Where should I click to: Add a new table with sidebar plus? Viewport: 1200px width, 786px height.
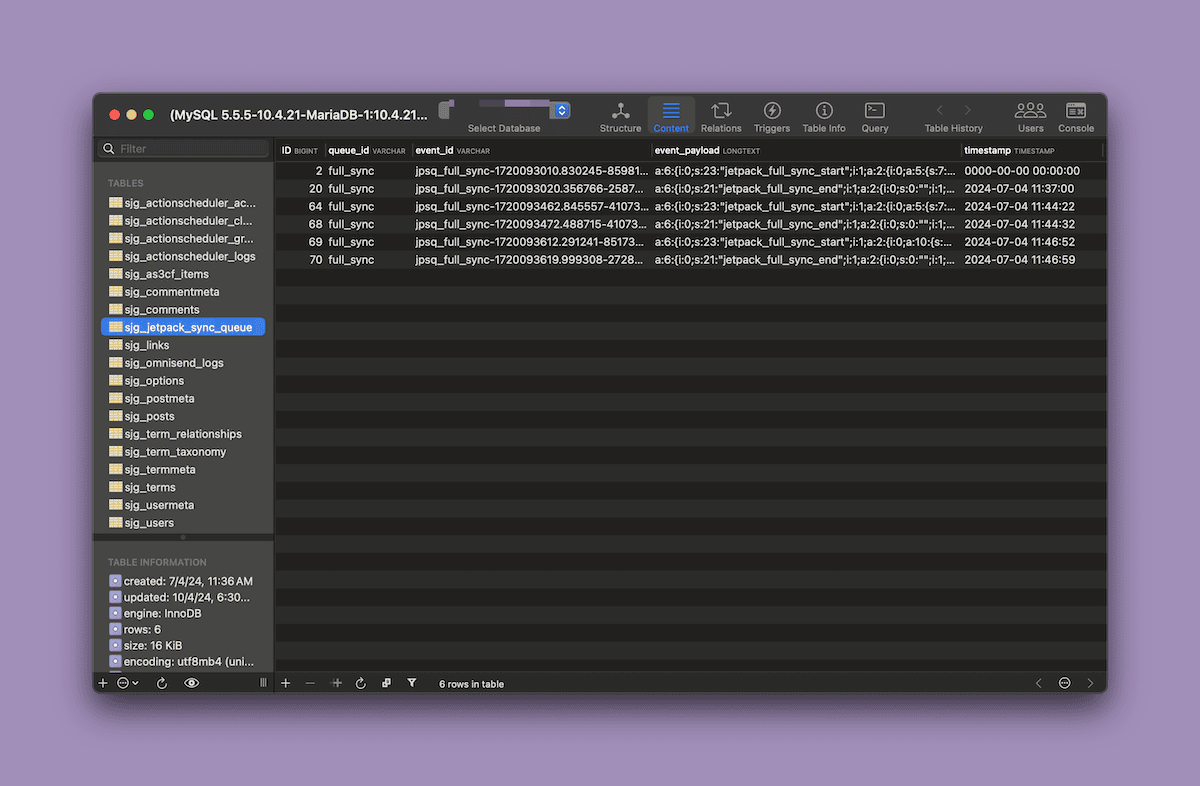[x=103, y=683]
